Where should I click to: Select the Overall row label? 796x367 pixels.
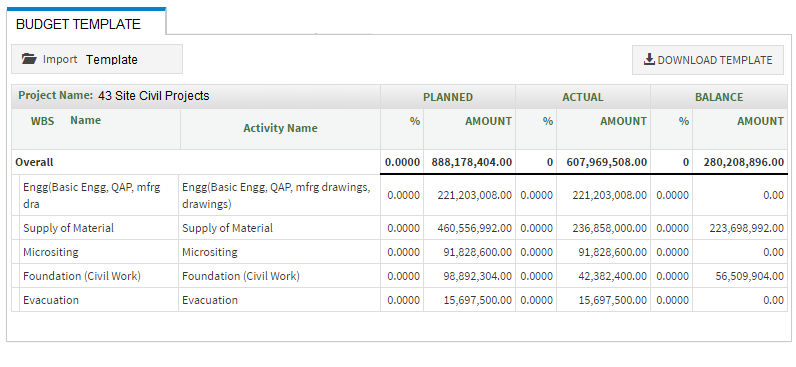point(34,162)
